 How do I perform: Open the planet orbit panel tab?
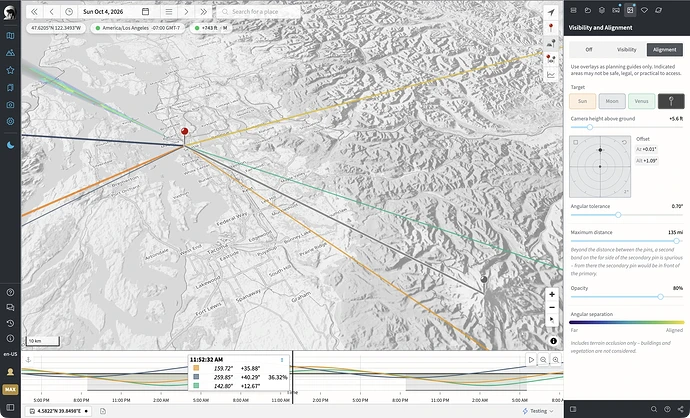click(x=659, y=10)
